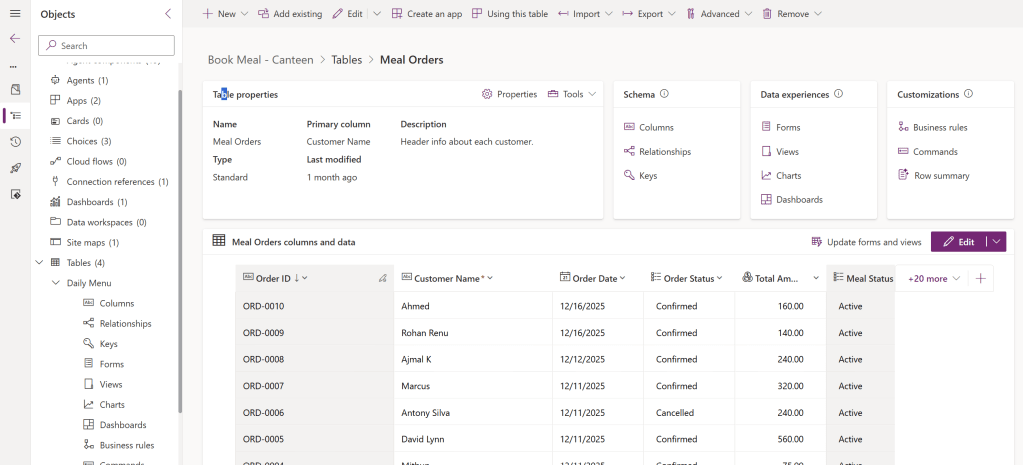
Task: Click info icon beside Customizations
Action: [x=968, y=94]
